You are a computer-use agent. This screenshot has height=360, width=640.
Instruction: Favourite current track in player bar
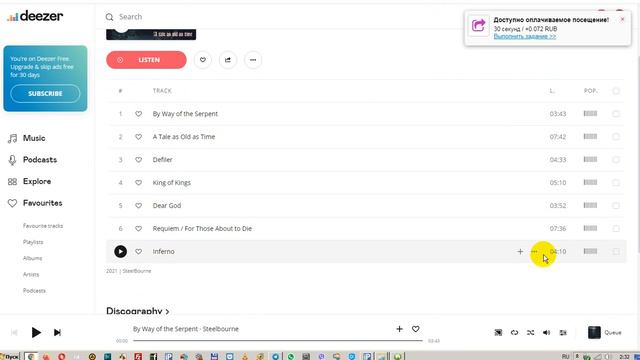coord(416,329)
